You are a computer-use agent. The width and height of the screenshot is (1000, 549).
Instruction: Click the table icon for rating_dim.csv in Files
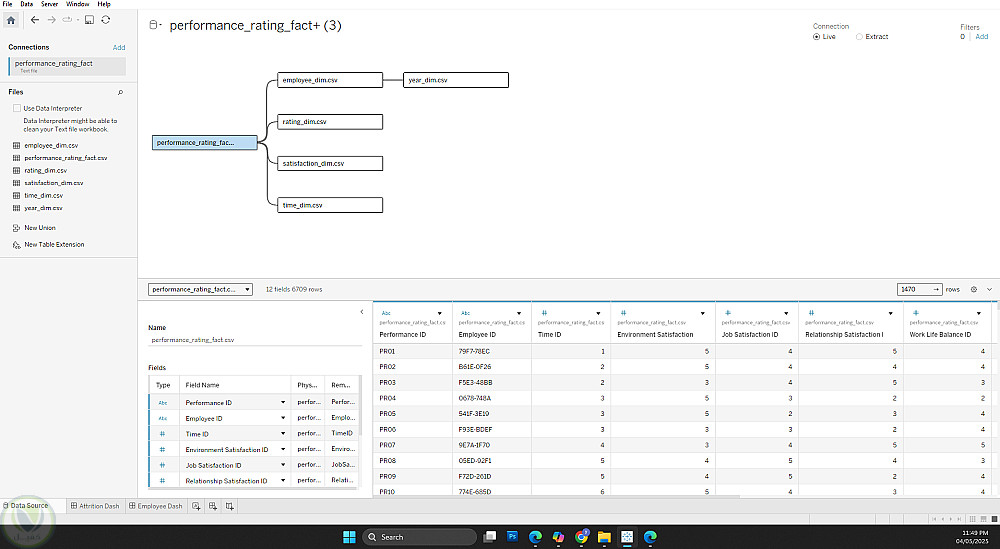pyautogui.click(x=17, y=170)
